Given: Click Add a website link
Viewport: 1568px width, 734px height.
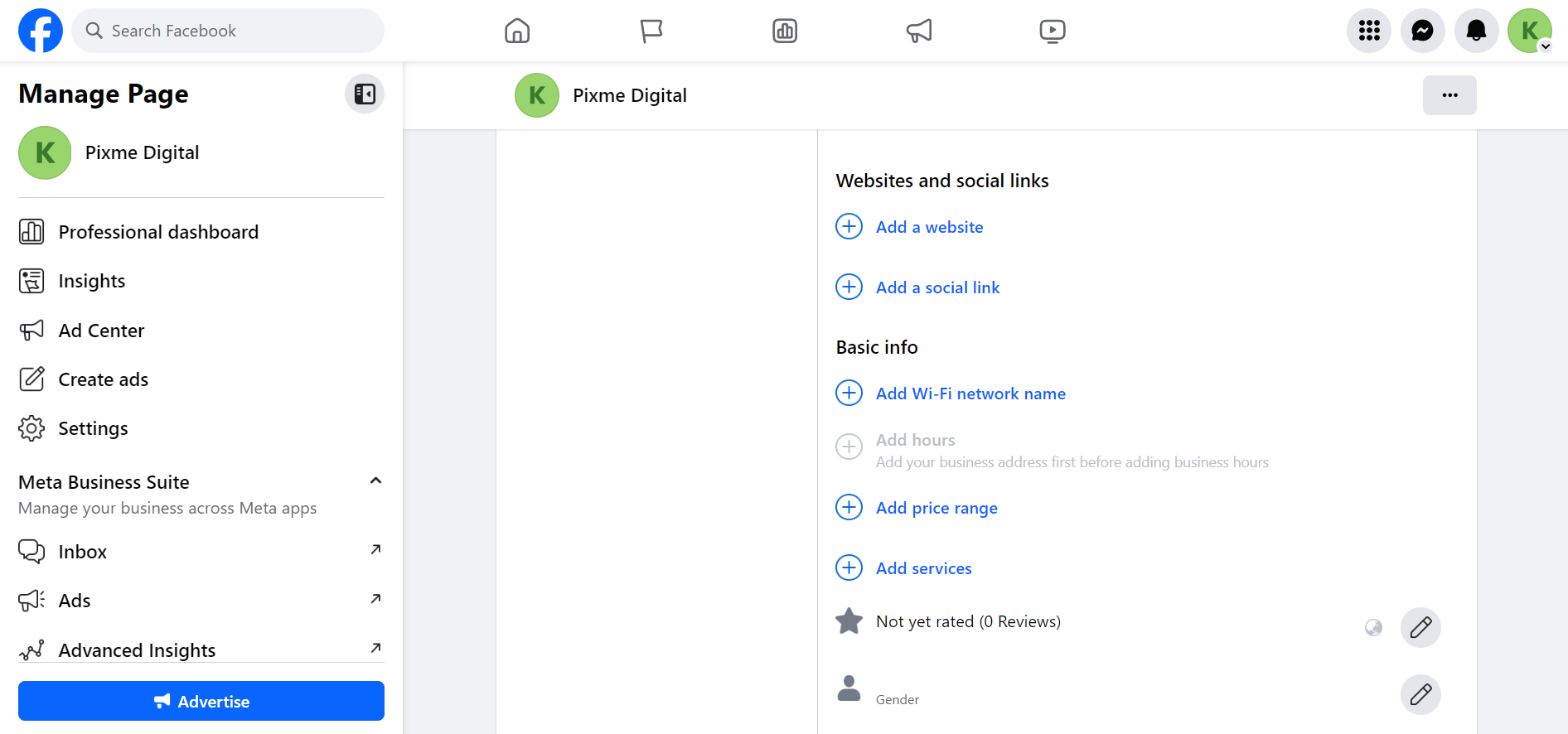Looking at the screenshot, I should pyautogui.click(x=929, y=227).
